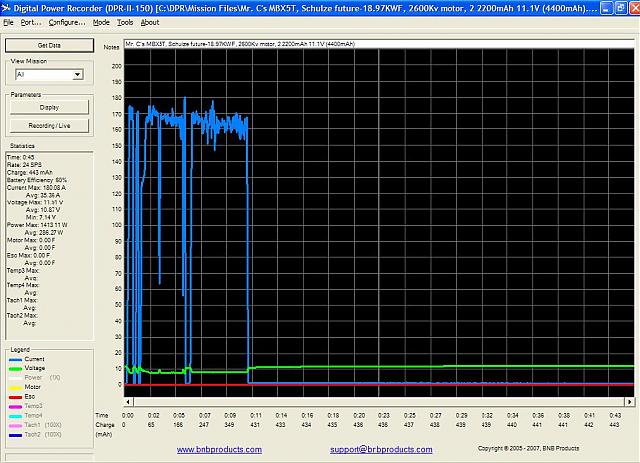Click the dark blue Tach2 legend swatch
The height and width of the screenshot is (463, 640).
tap(13, 437)
